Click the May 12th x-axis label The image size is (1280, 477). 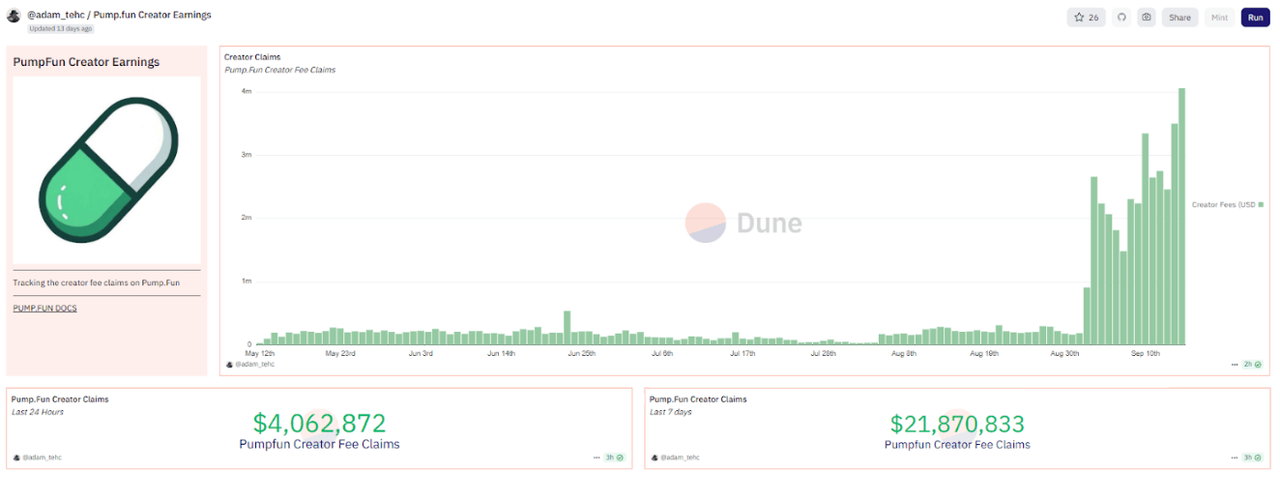pos(260,353)
